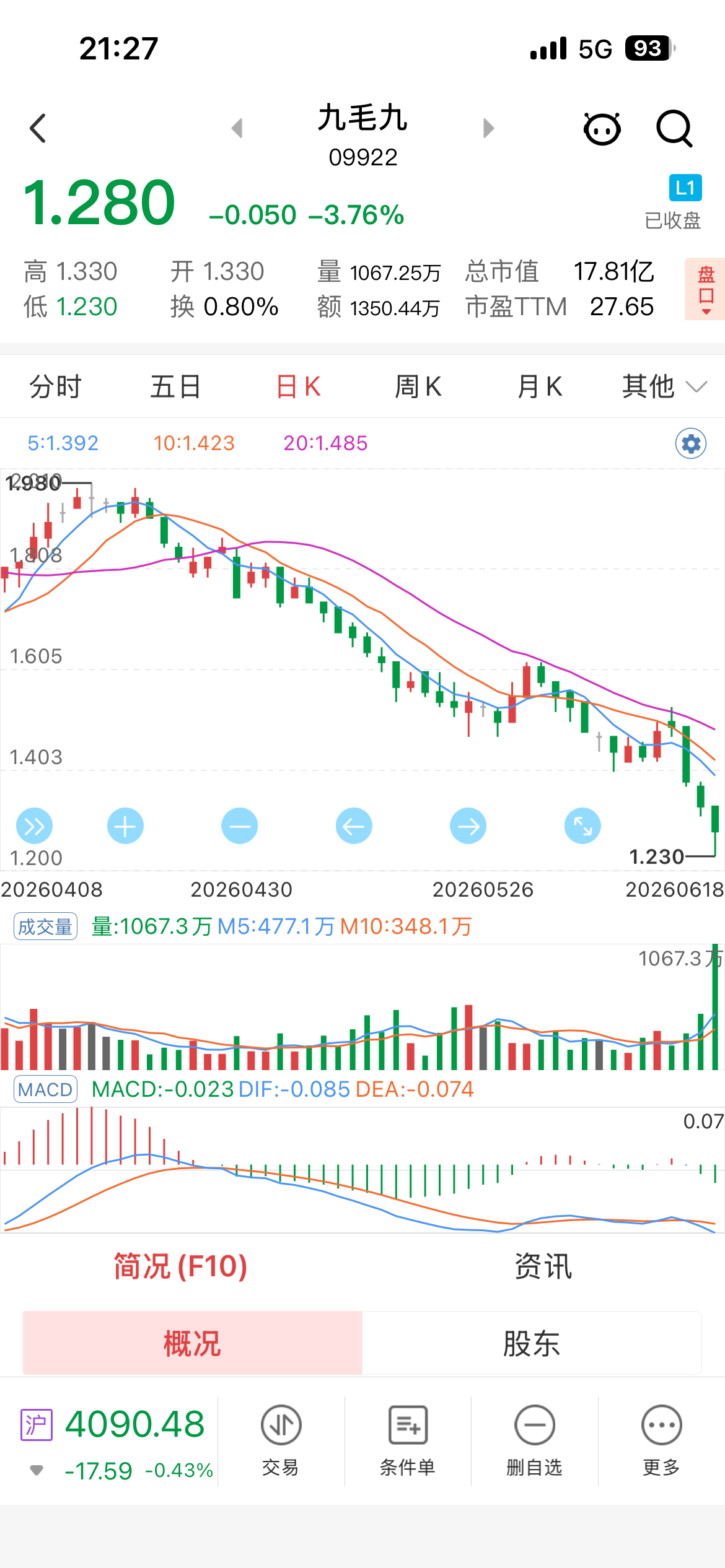Shift chart right with right-arrow circle

468,826
